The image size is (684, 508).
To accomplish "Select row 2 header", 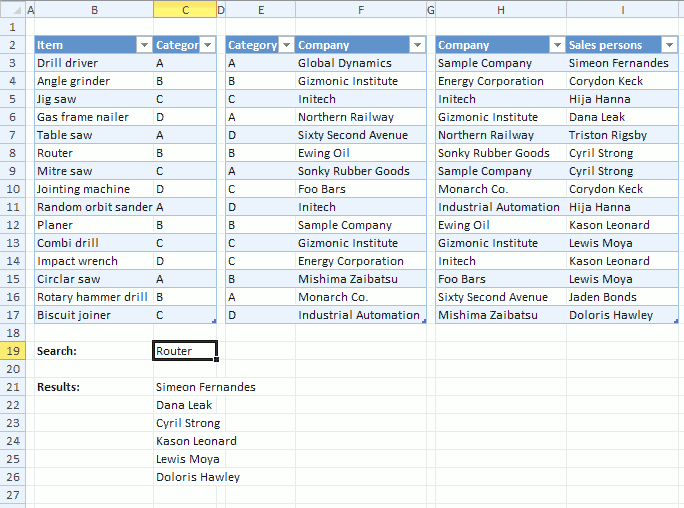I will click(13, 45).
